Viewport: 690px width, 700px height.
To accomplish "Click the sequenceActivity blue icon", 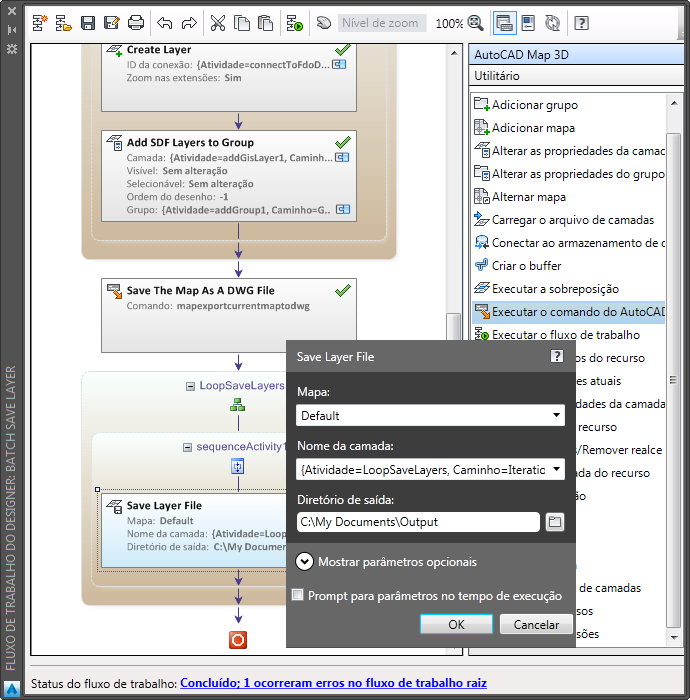I will (237, 467).
